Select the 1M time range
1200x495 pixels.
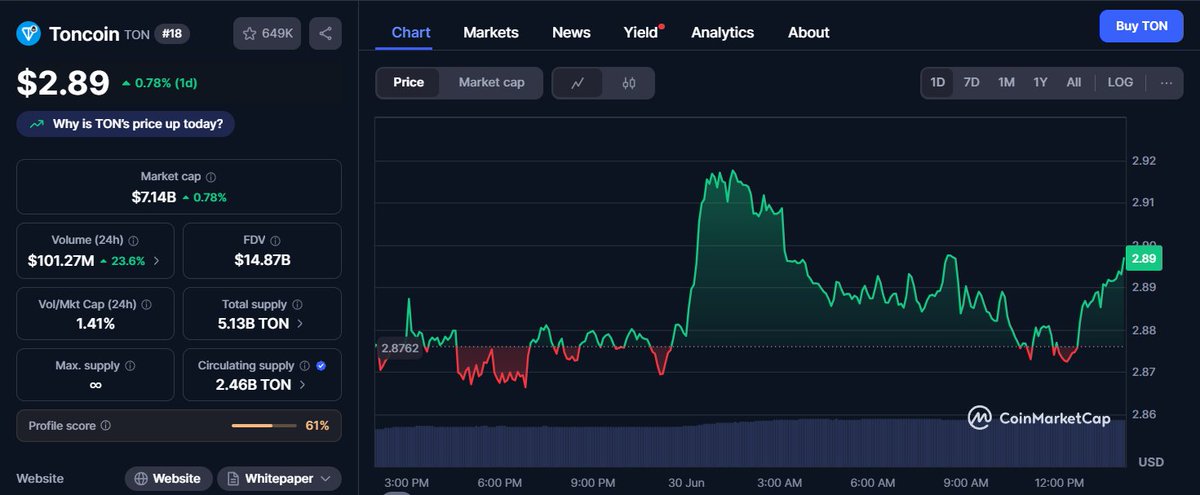(x=1006, y=82)
